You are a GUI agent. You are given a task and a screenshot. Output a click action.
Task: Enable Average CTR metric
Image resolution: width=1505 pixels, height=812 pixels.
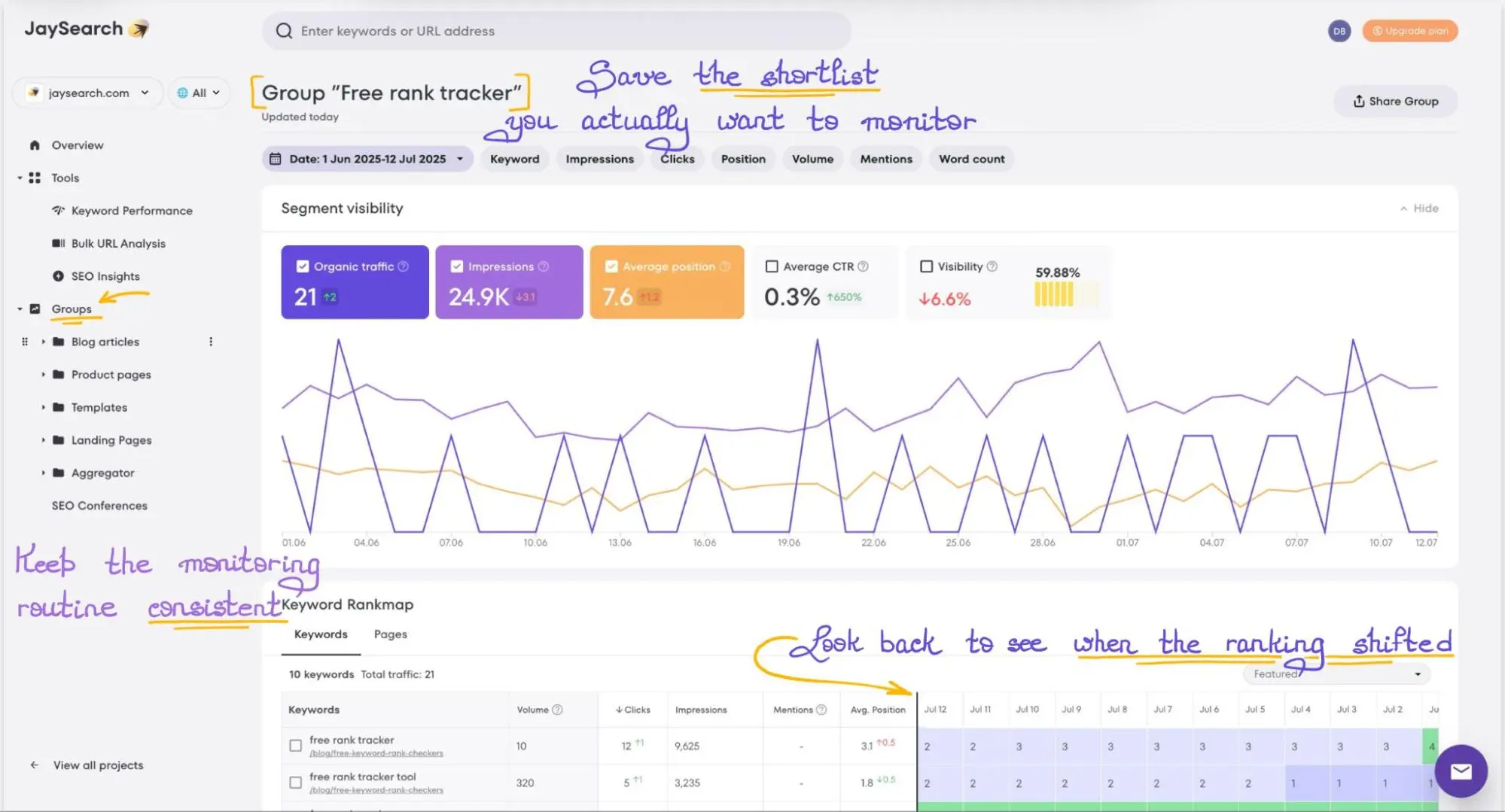point(772,266)
